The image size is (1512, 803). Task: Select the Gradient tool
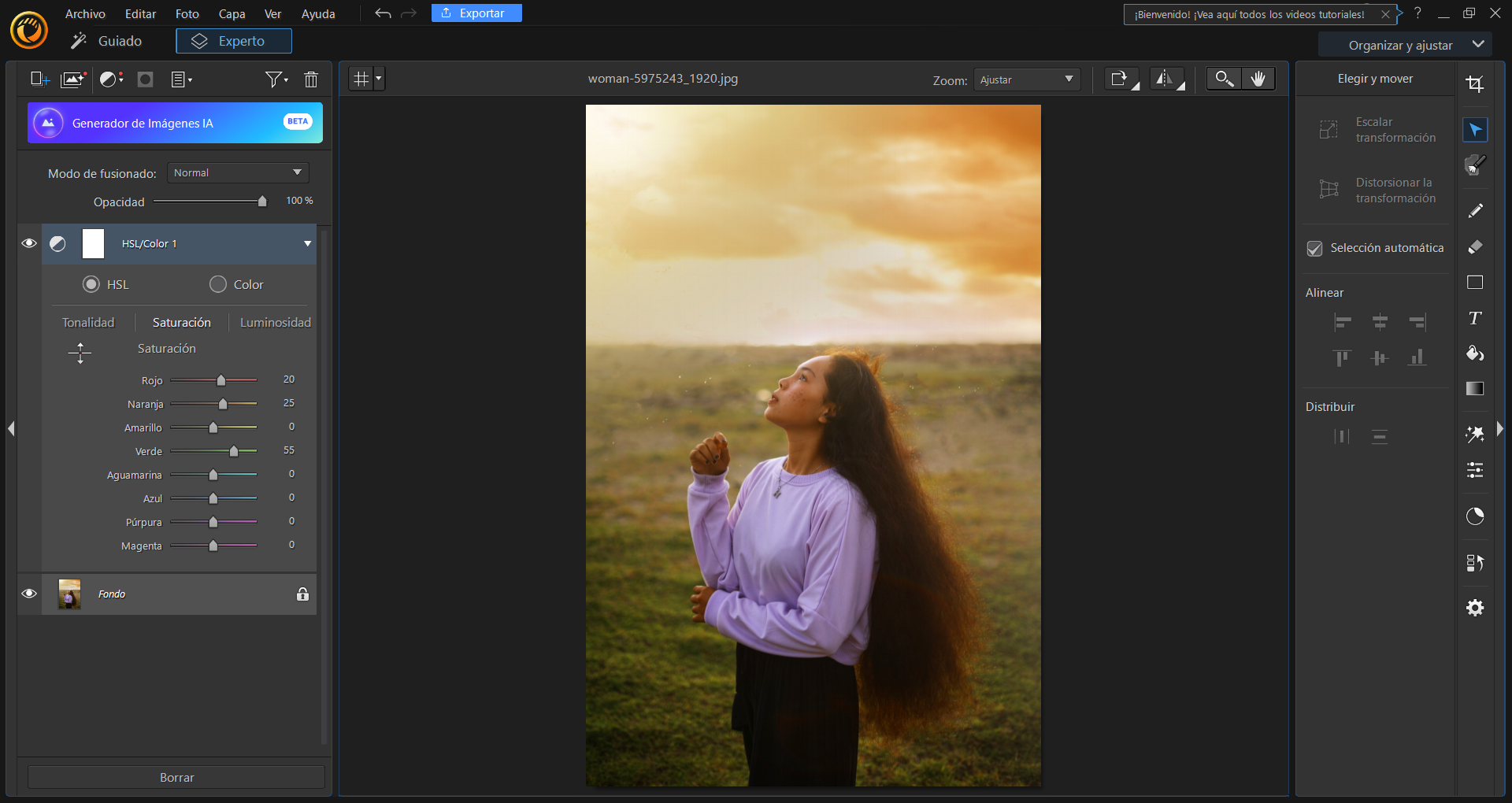pyautogui.click(x=1476, y=388)
